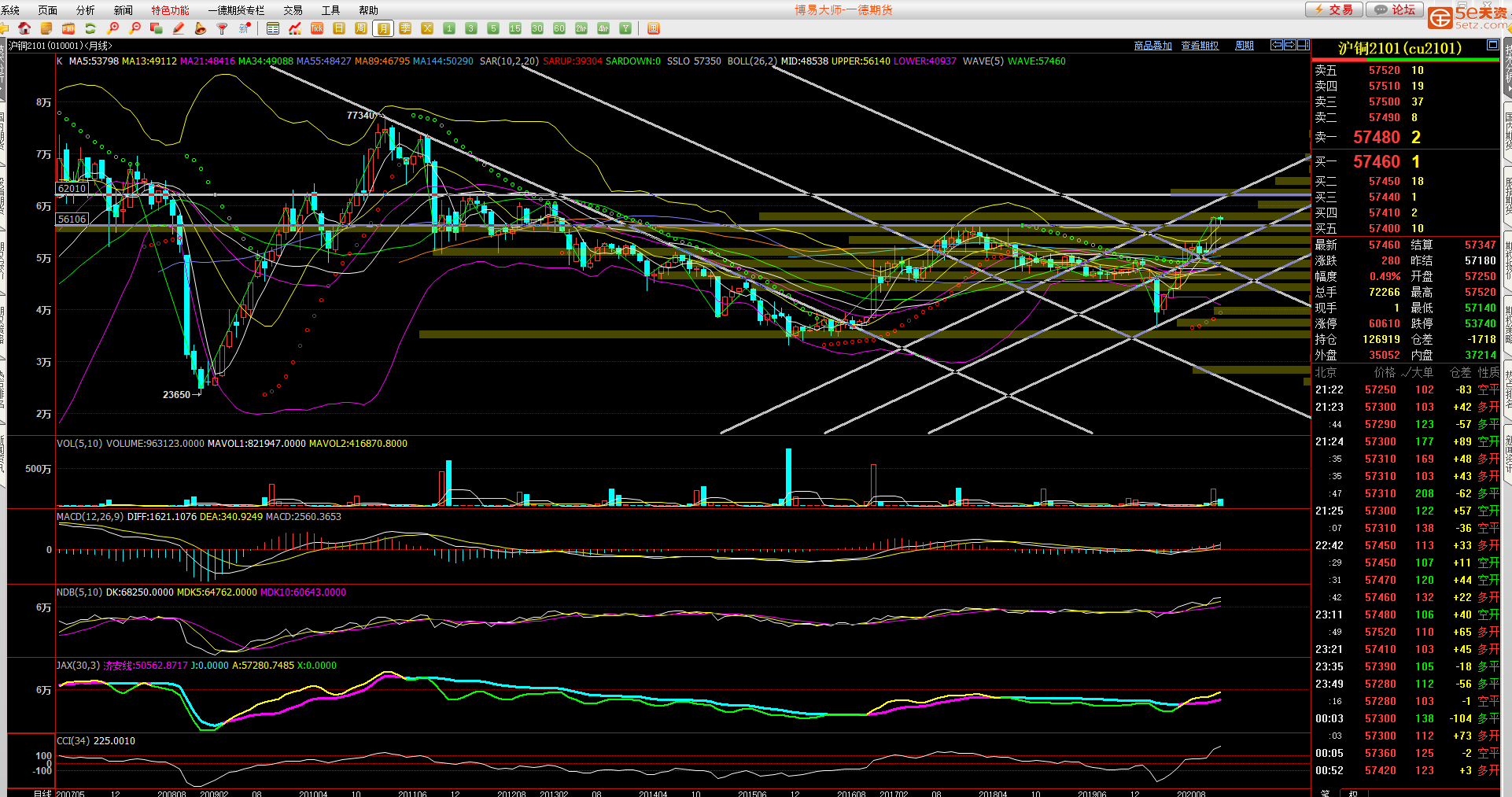
Task: Click the green refresh icon
Action: click(x=90, y=28)
